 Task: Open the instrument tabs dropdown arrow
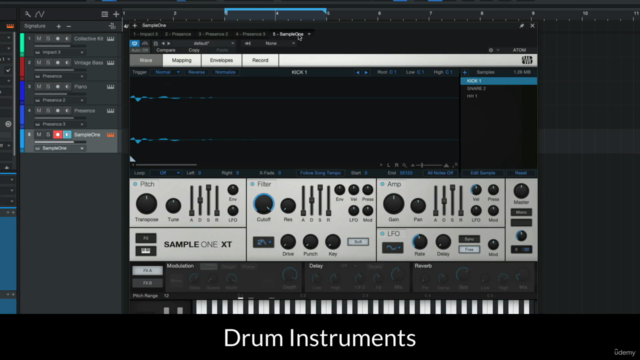(x=309, y=34)
